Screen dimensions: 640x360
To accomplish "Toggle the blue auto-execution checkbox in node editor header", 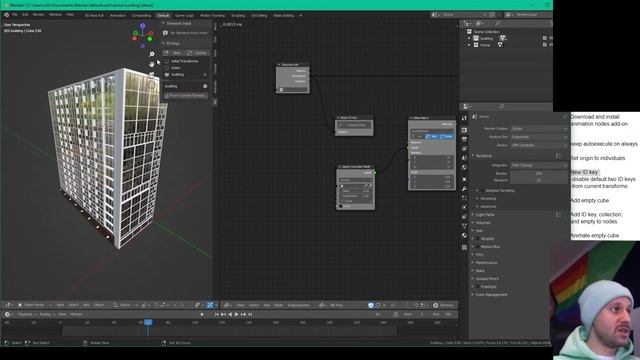I will [371, 305].
